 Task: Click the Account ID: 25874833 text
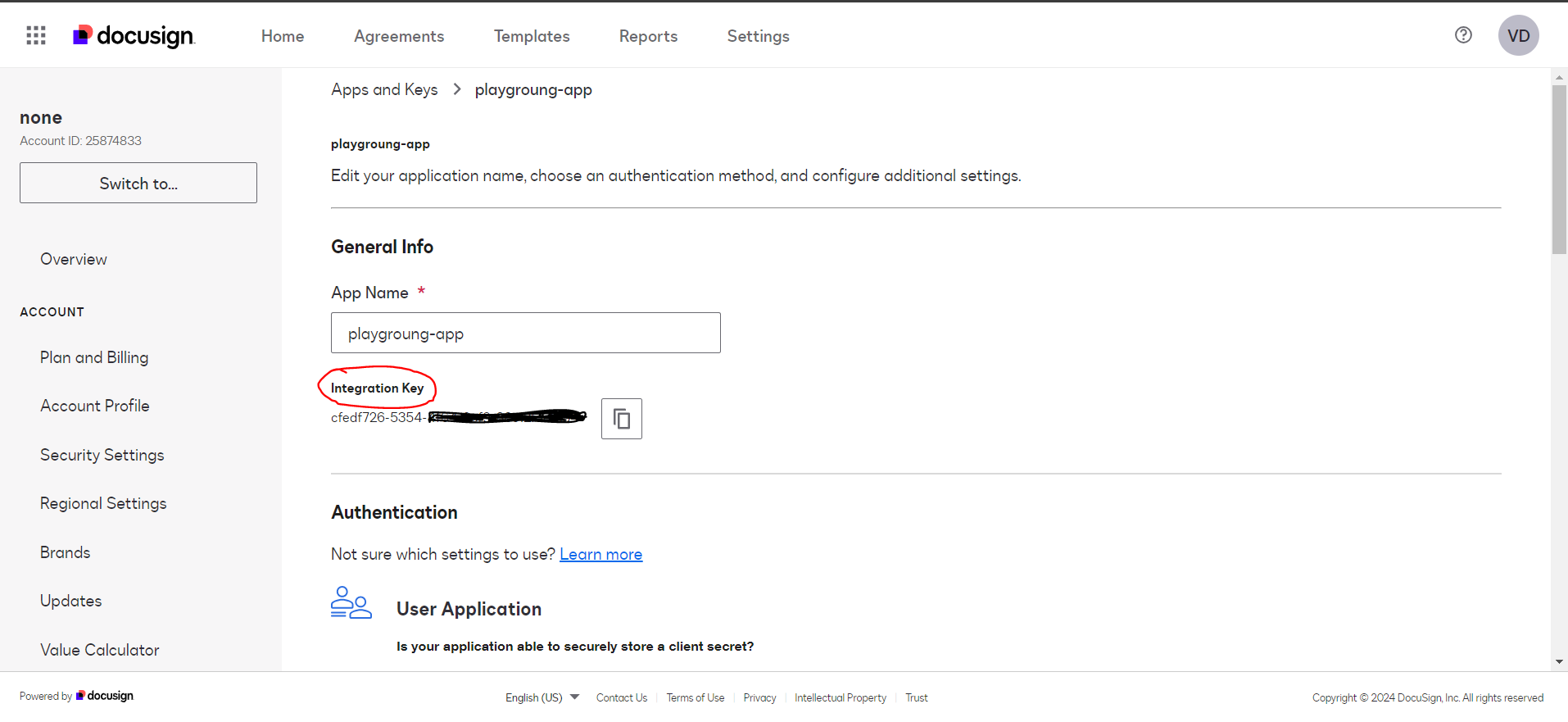click(81, 141)
